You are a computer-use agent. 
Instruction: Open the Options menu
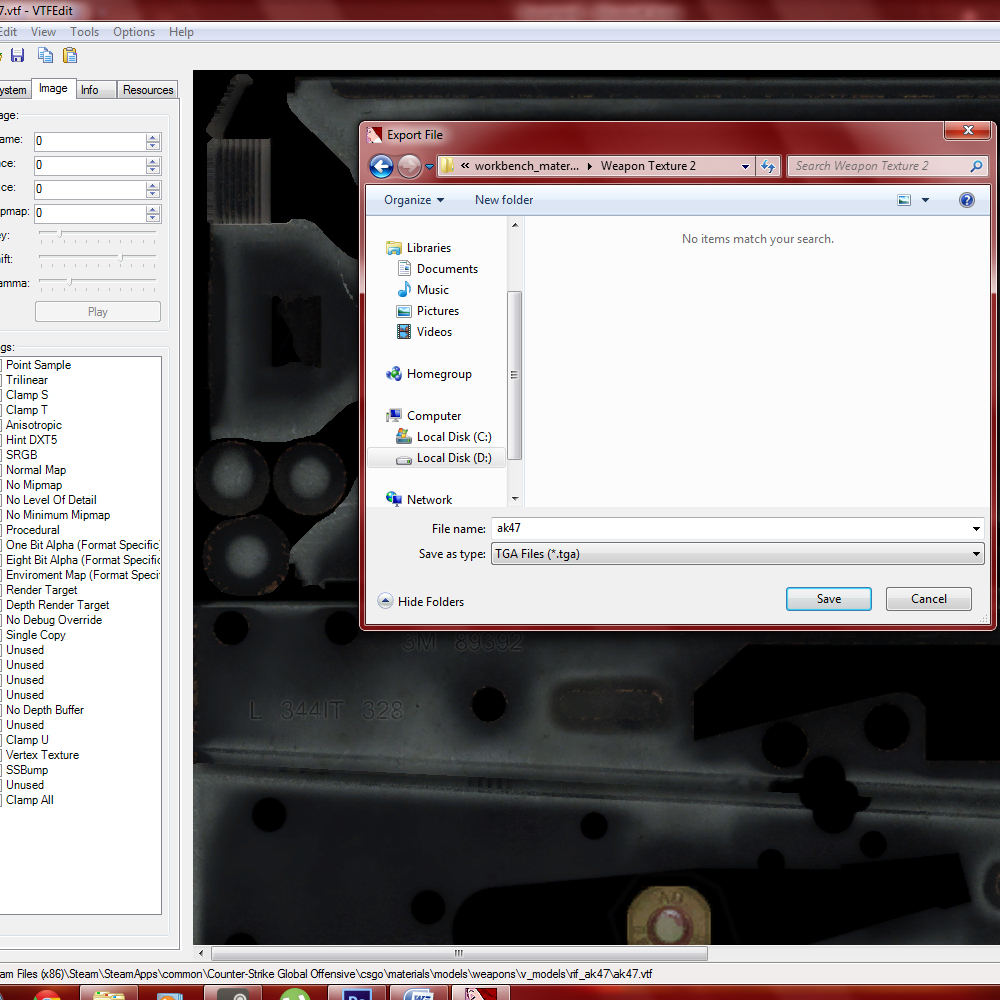pyautogui.click(x=134, y=32)
